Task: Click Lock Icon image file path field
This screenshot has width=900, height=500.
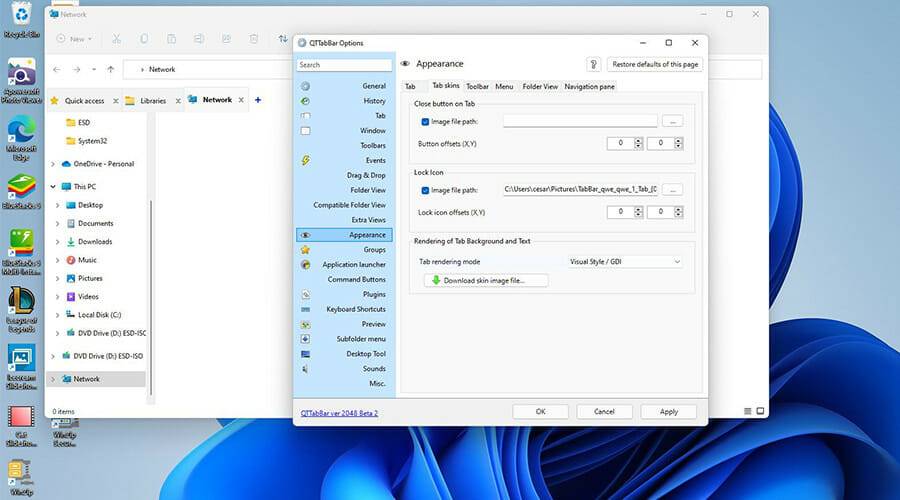Action: tap(580, 189)
